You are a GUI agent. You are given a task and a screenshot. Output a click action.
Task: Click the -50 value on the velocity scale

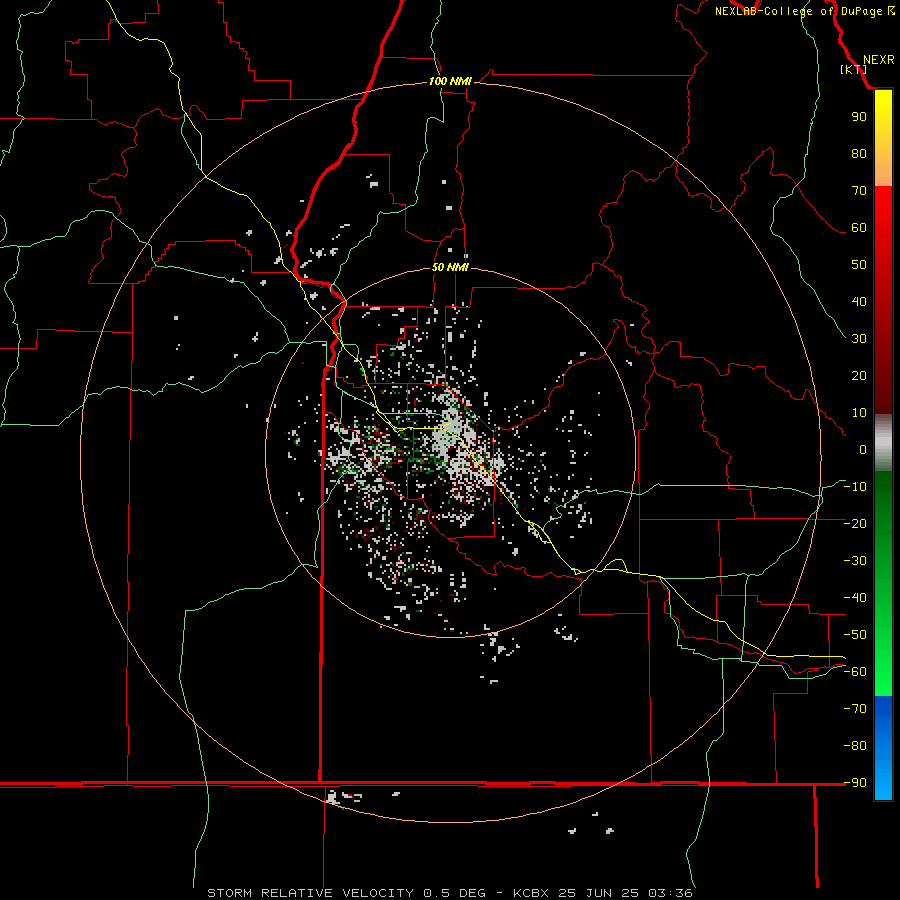(855, 635)
